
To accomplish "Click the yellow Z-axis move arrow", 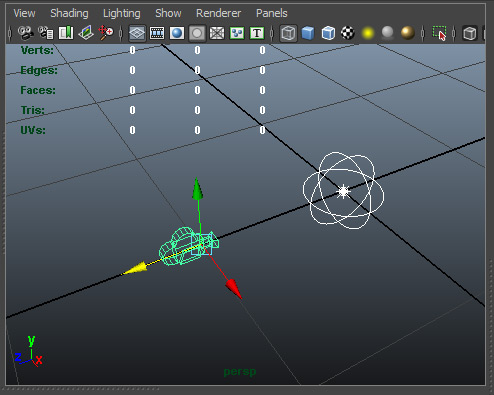I will (x=135, y=268).
